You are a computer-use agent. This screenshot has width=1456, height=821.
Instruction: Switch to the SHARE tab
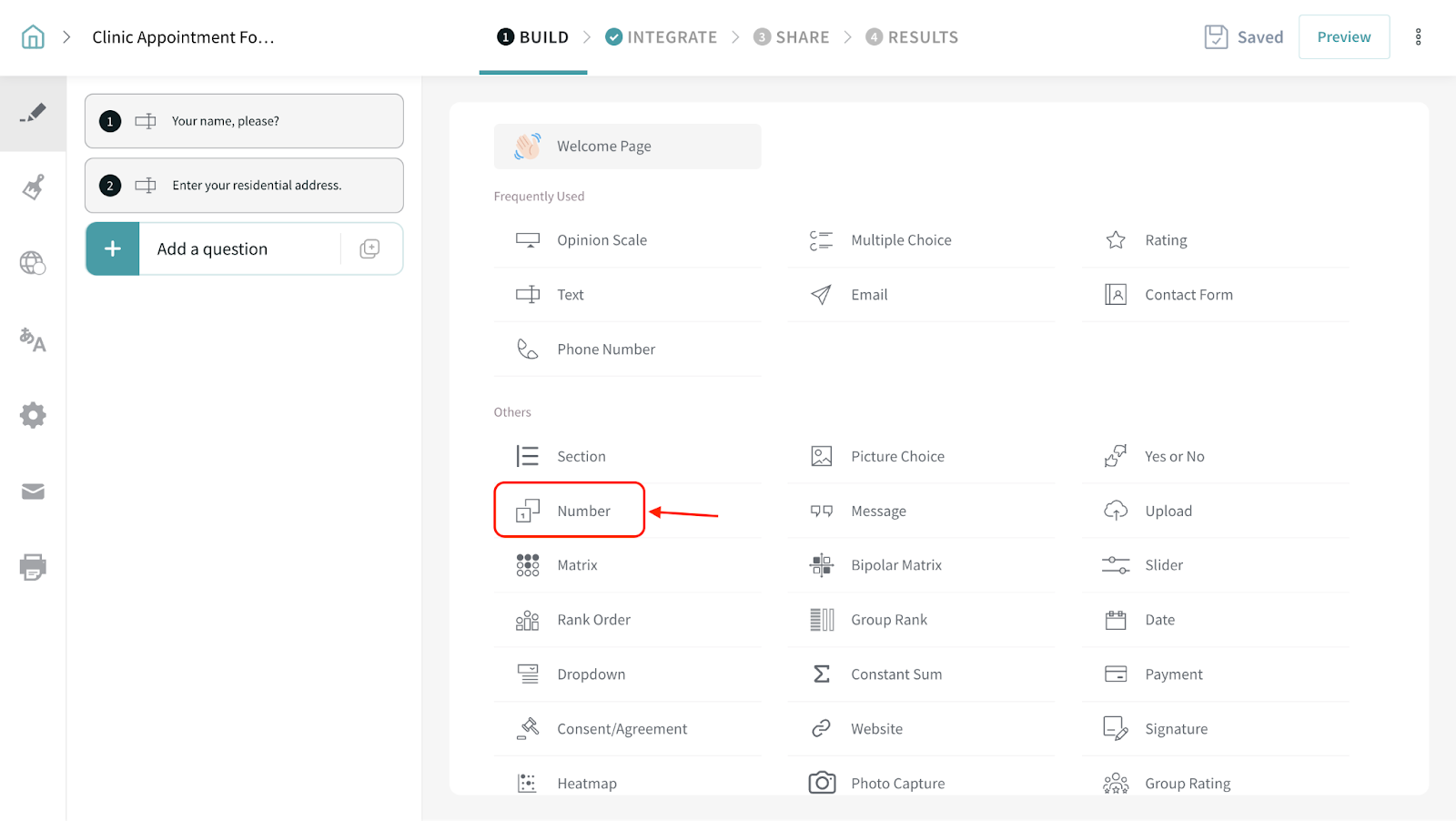(792, 37)
